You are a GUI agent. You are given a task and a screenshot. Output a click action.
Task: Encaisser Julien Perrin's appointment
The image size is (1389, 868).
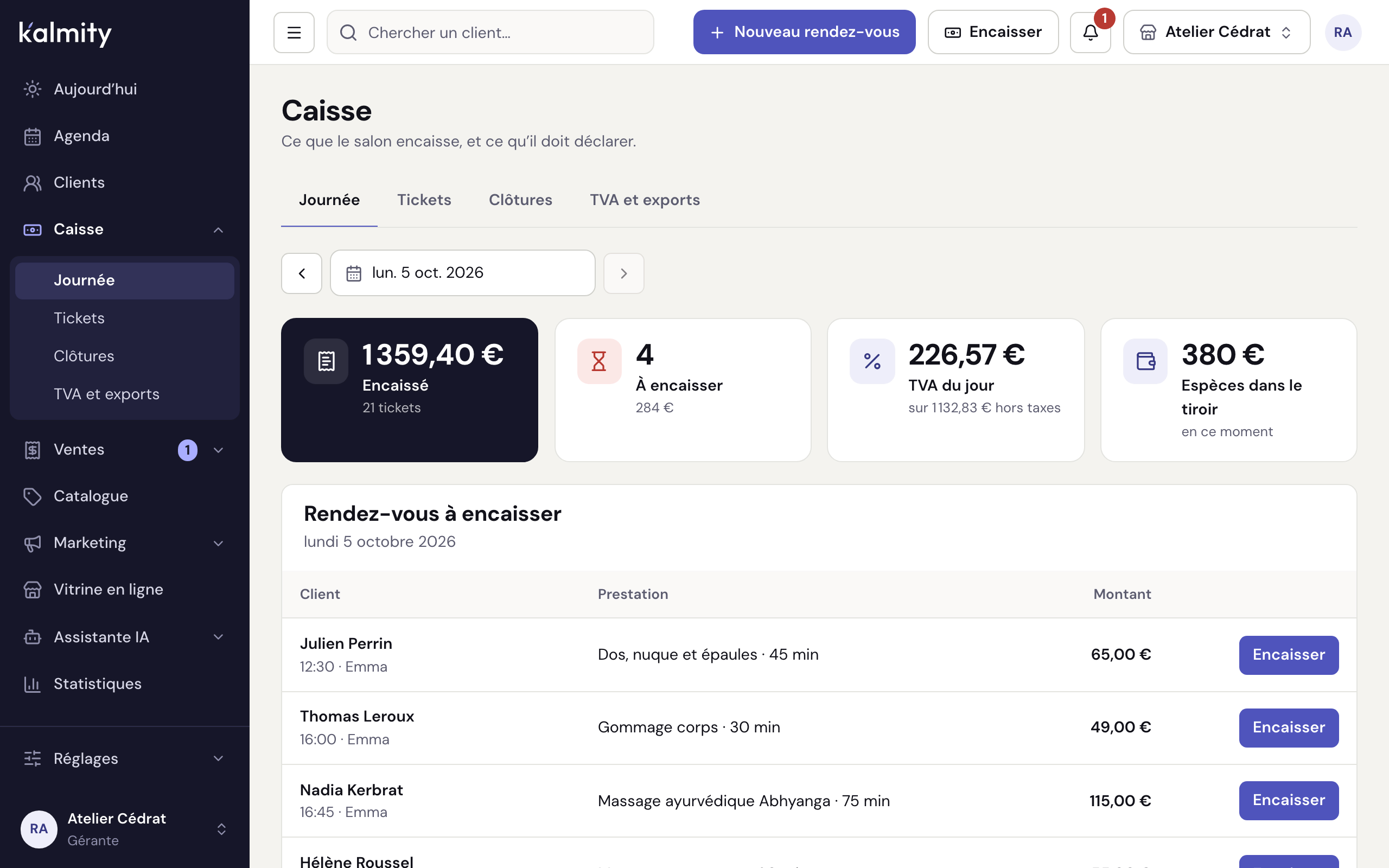coord(1289,655)
